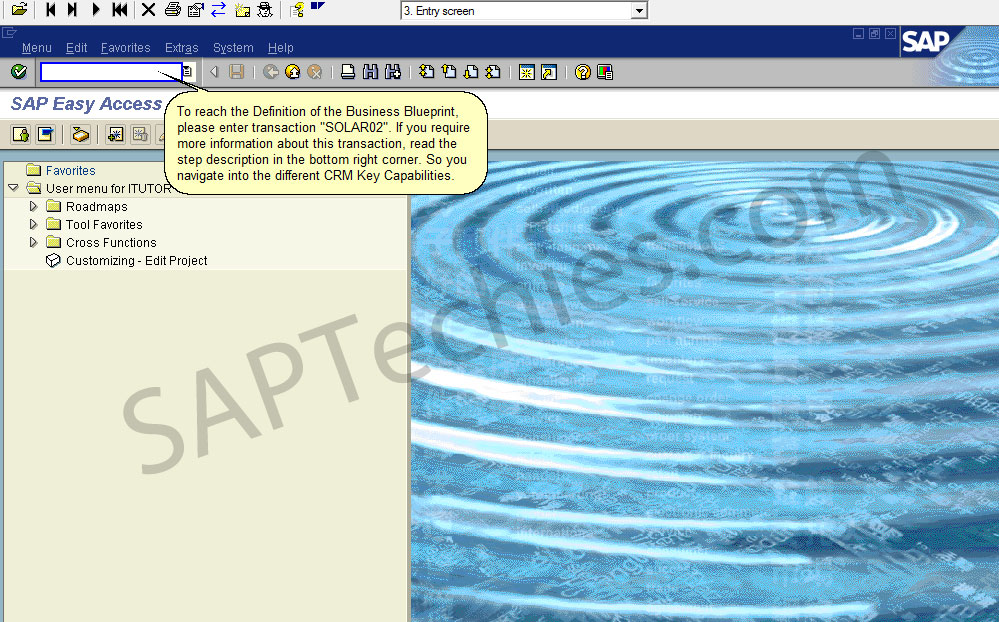Open the '3. Entry screen' step dropdown

click(x=639, y=11)
